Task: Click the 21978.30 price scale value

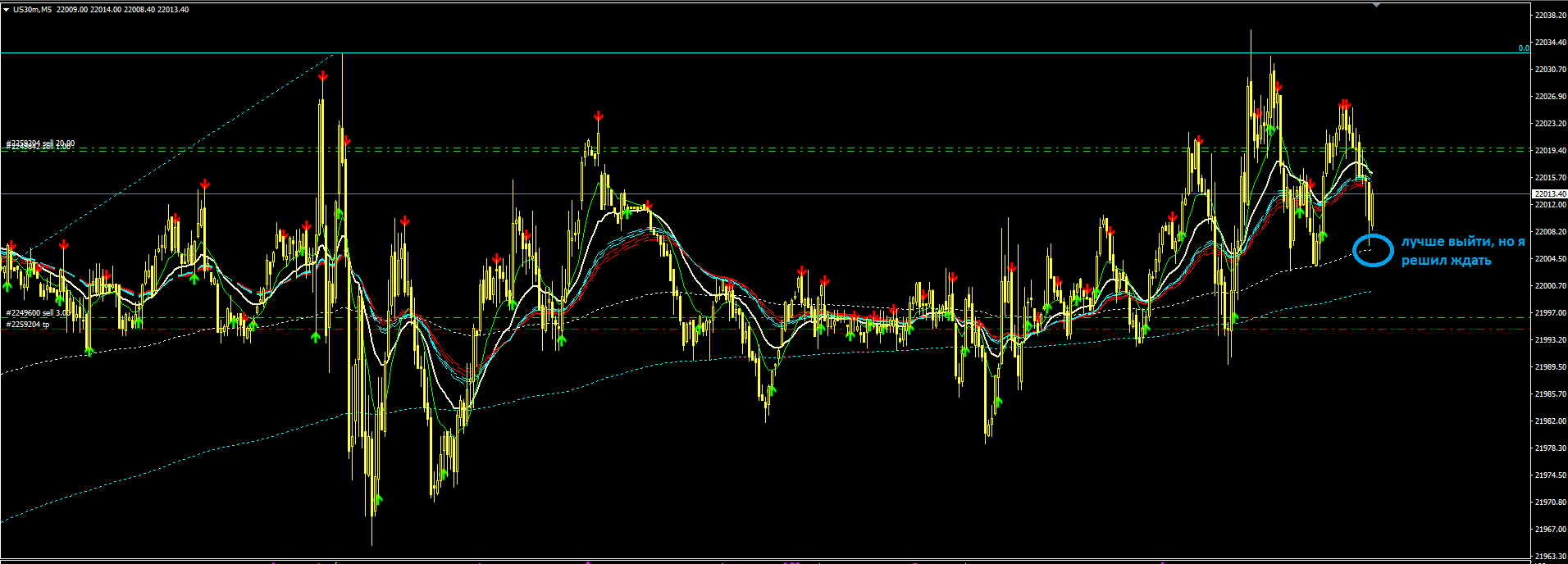Action: pos(1550,448)
